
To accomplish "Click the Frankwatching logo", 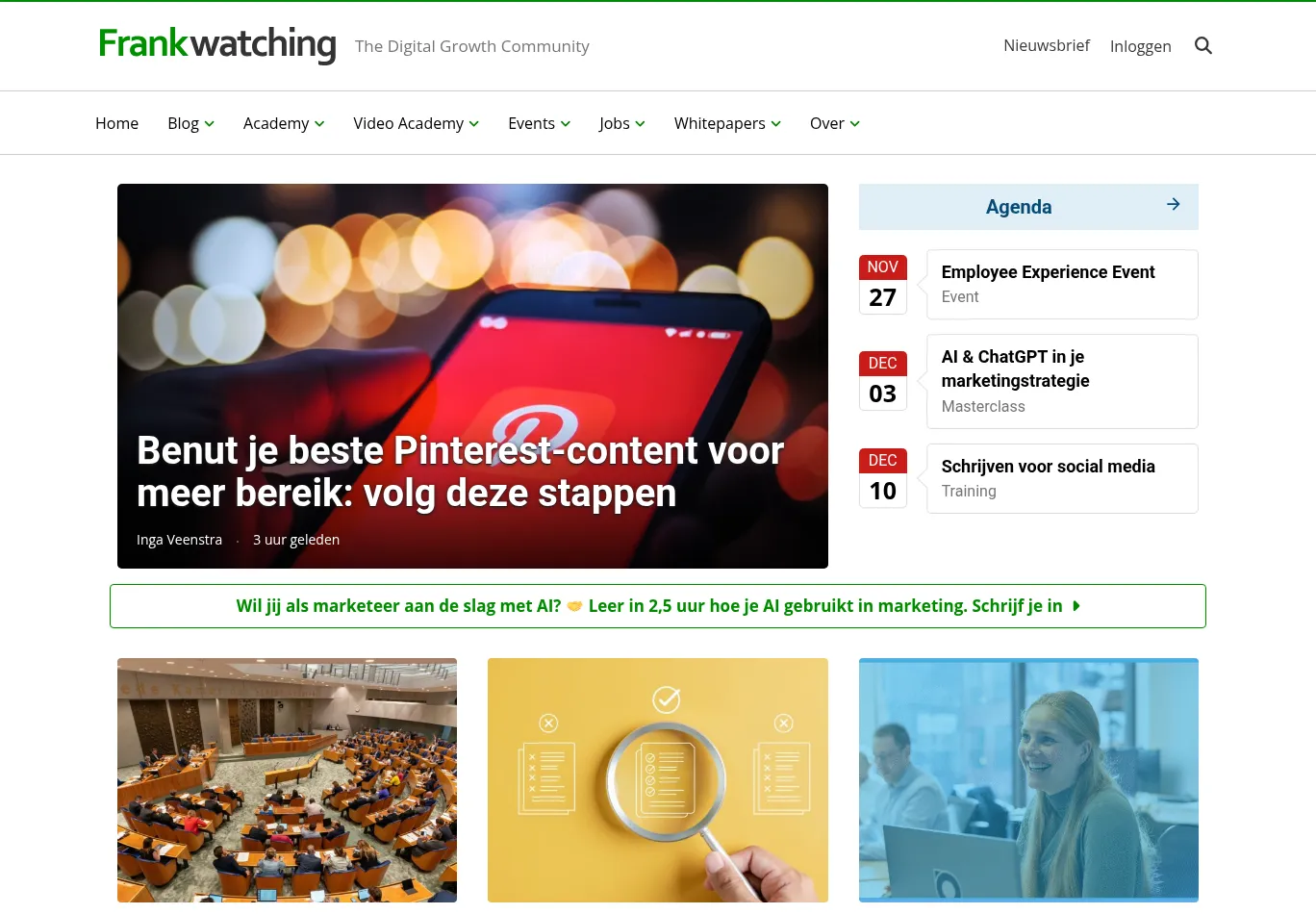I will (217, 44).
